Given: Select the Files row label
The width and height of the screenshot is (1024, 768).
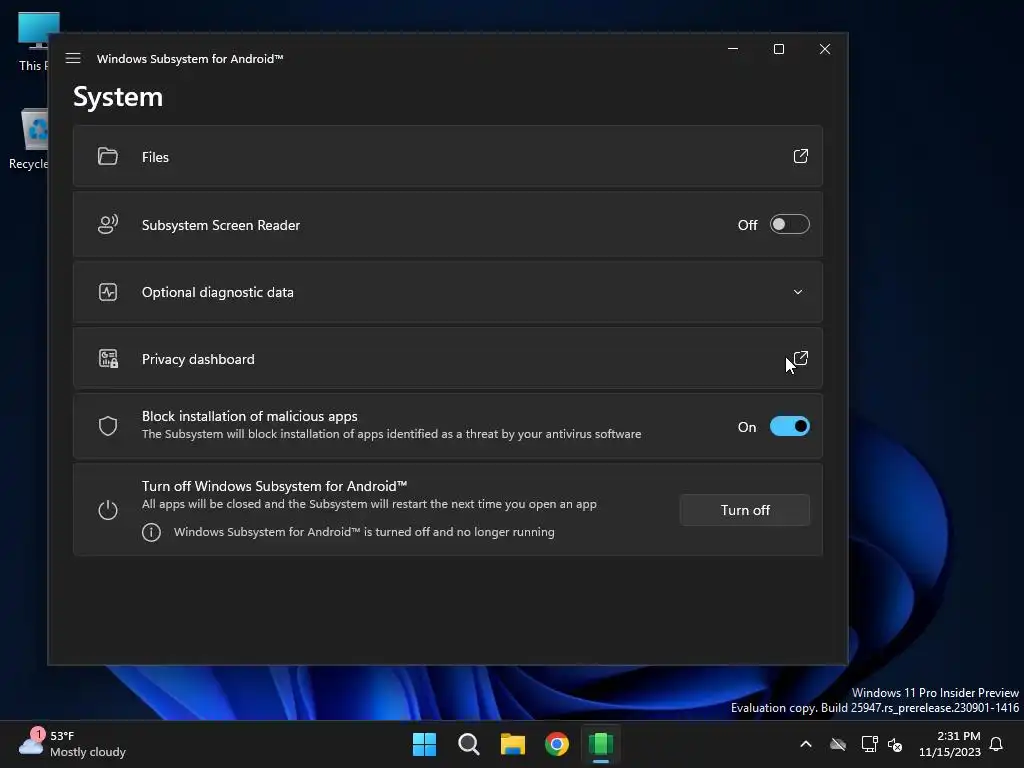Looking at the screenshot, I should coord(155,157).
